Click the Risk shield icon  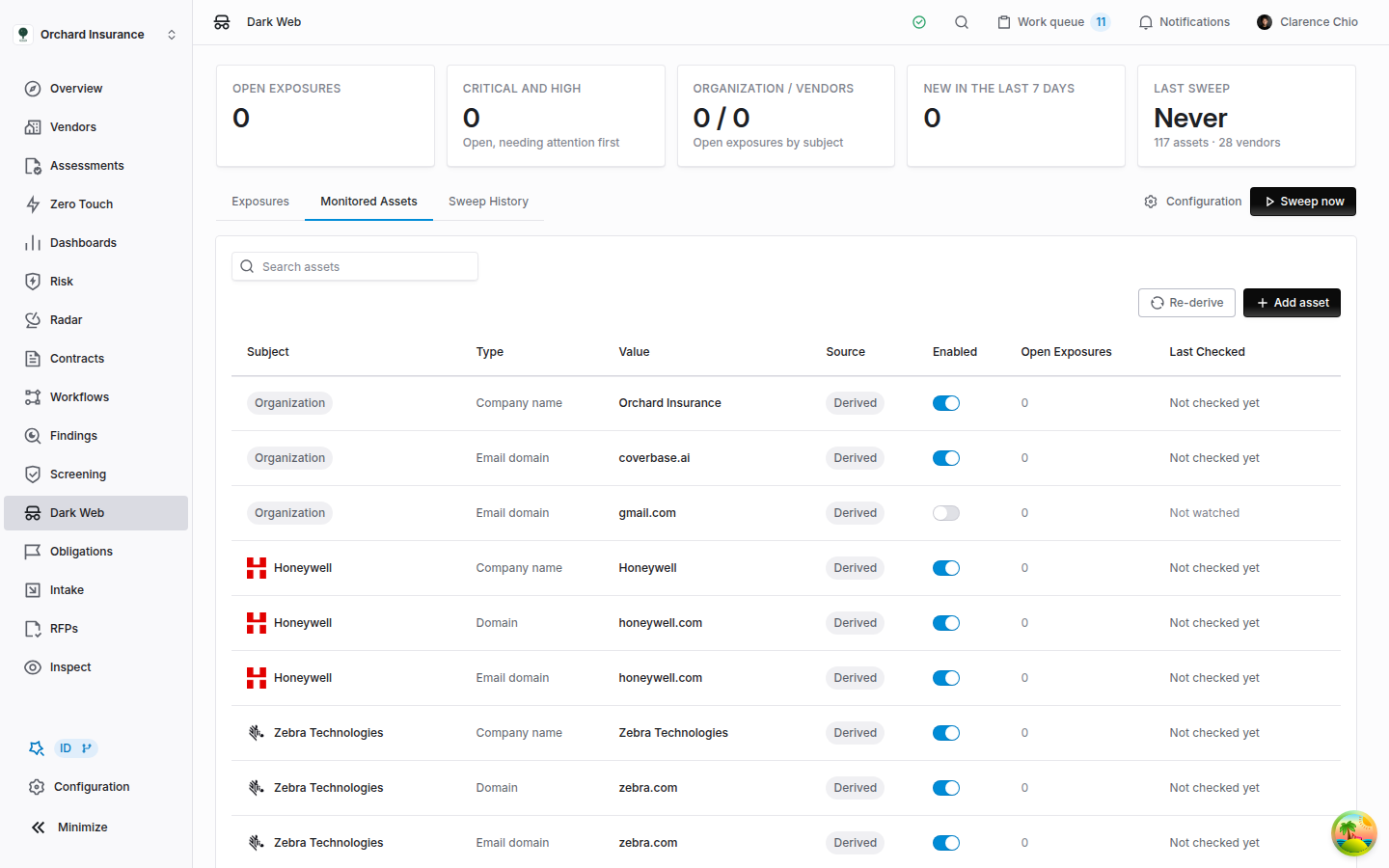(33, 282)
